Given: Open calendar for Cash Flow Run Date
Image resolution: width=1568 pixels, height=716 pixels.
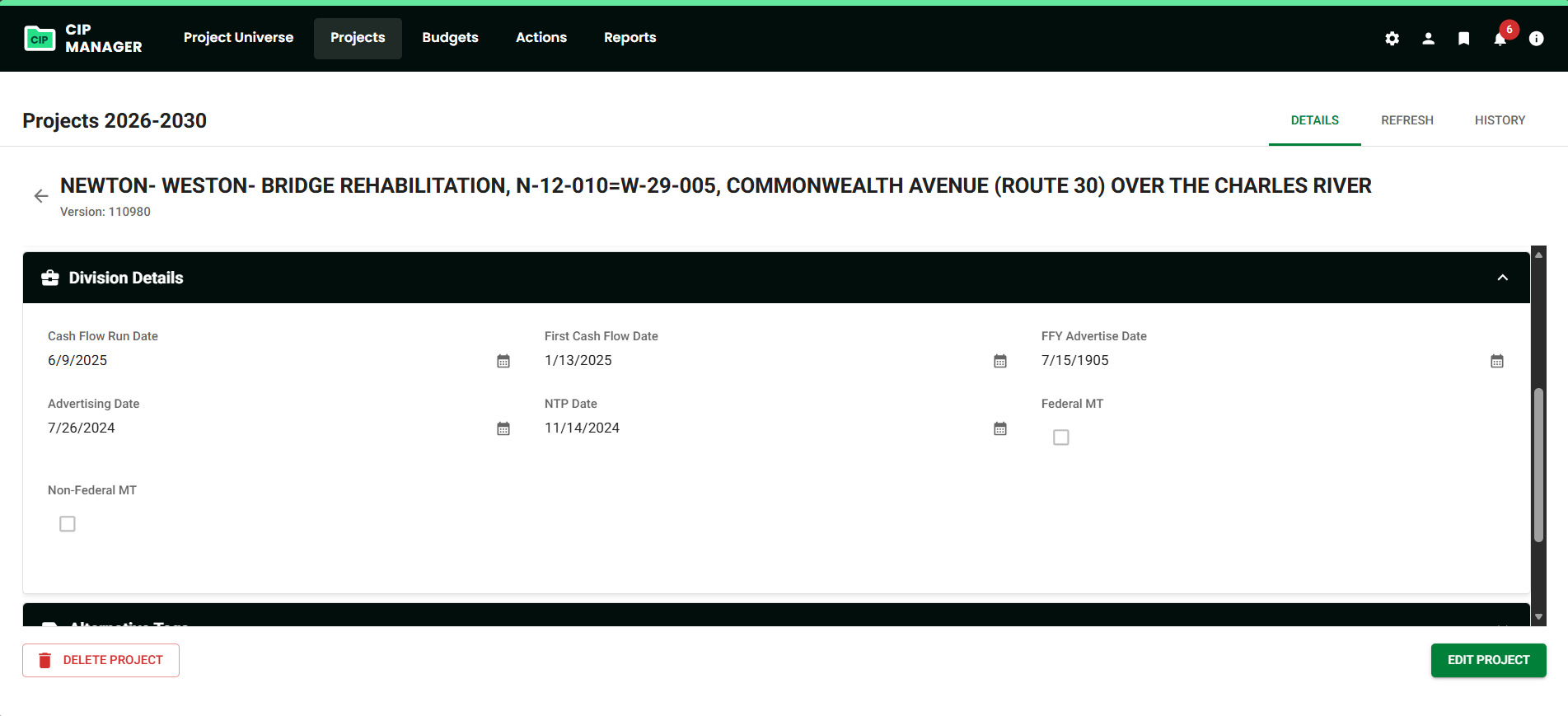Looking at the screenshot, I should [503, 361].
